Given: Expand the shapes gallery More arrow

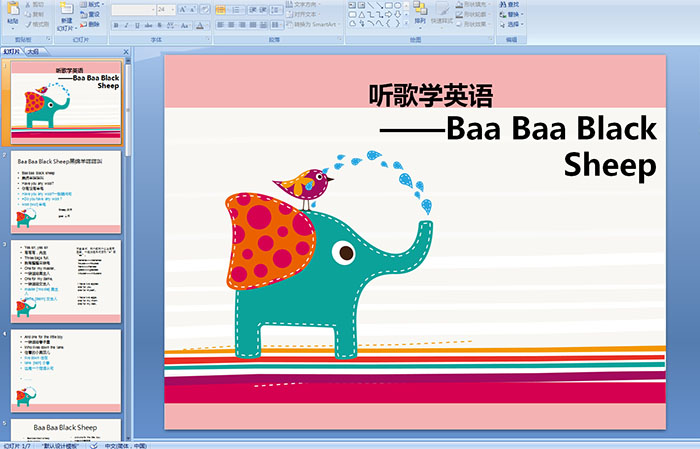Looking at the screenshot, I should 406,23.
